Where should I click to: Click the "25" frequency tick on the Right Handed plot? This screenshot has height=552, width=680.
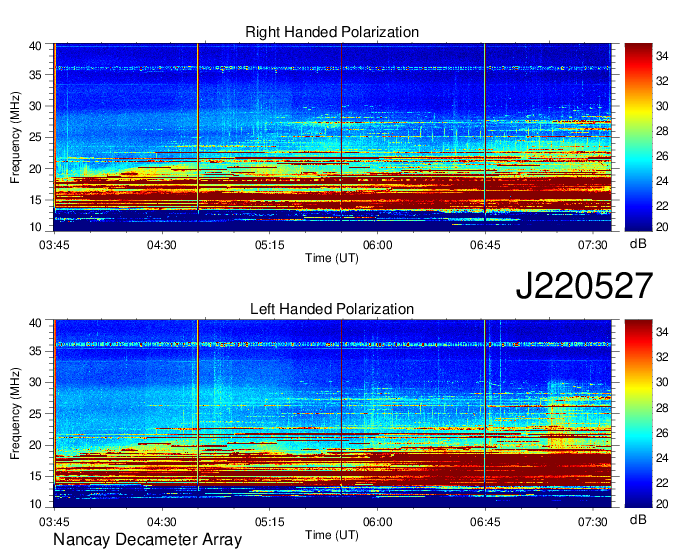[35, 137]
